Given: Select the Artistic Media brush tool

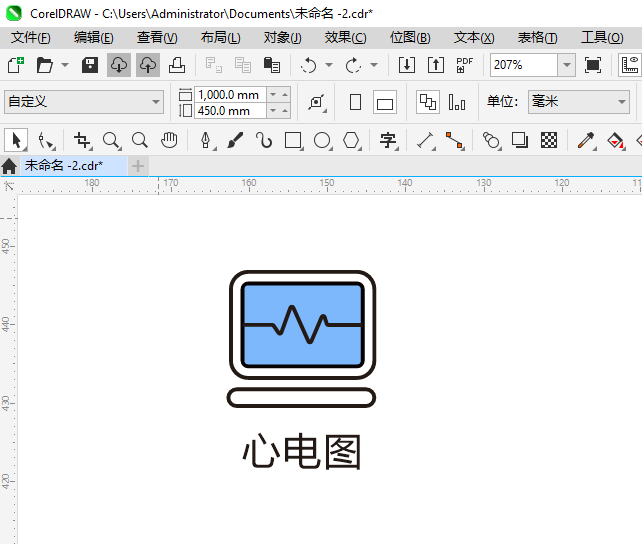Looking at the screenshot, I should coord(235,140).
